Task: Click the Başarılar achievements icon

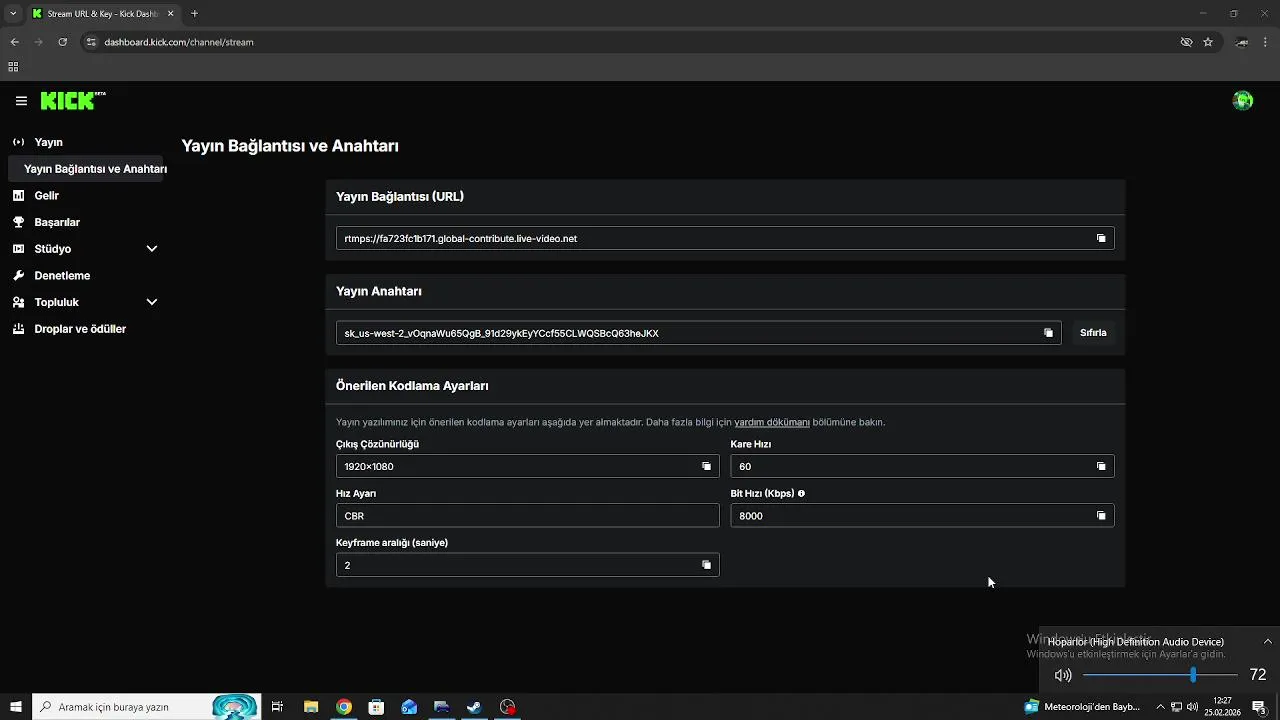Action: [x=18, y=222]
